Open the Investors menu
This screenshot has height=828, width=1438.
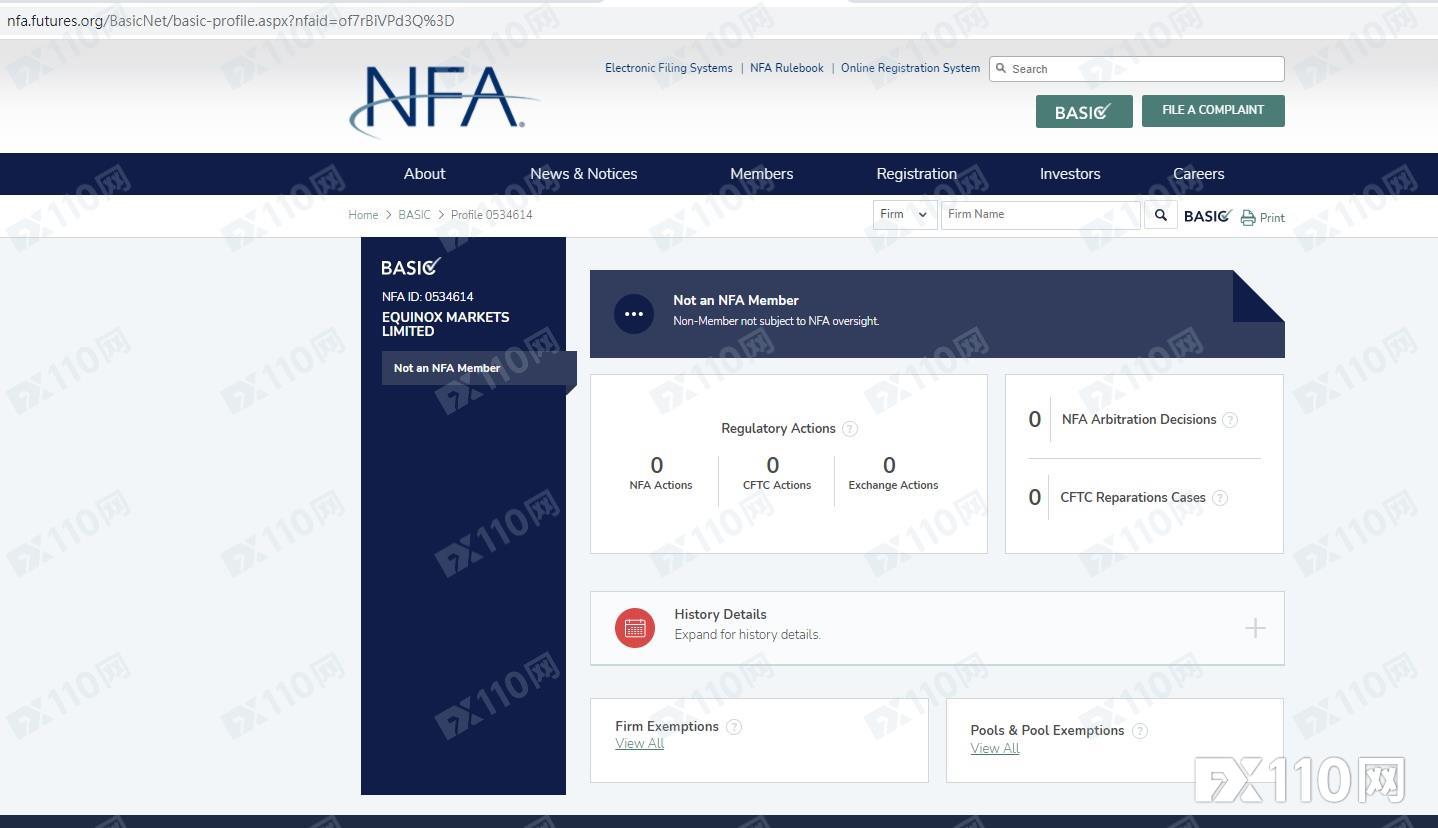[1070, 174]
